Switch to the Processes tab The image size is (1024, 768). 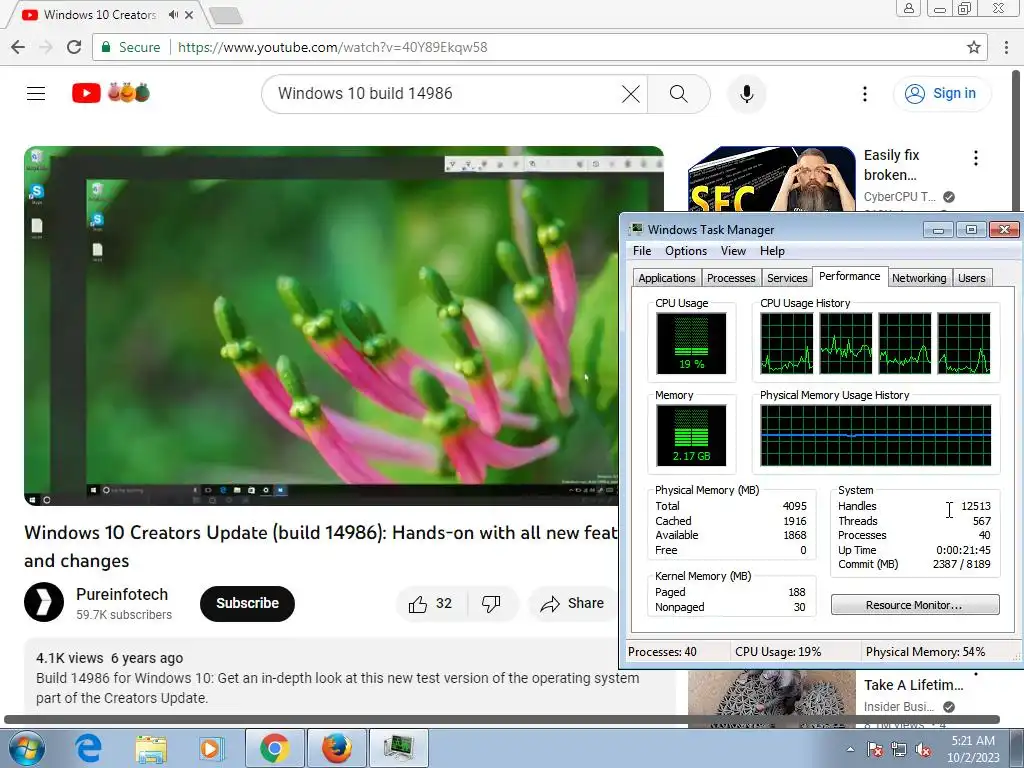731,278
